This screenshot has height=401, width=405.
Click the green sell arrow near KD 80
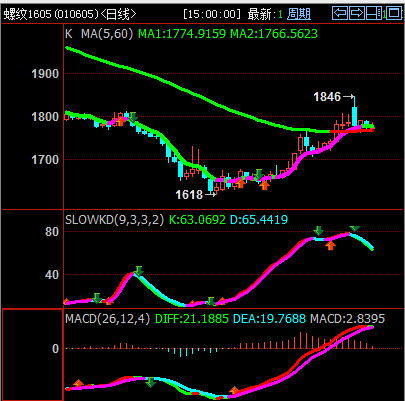point(319,230)
